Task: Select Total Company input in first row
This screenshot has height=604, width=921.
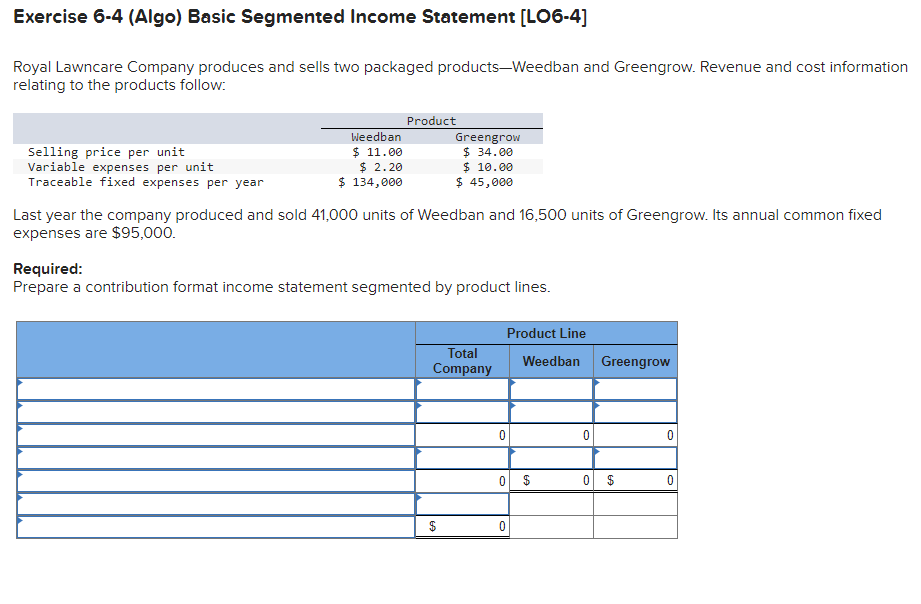Action: click(x=462, y=389)
